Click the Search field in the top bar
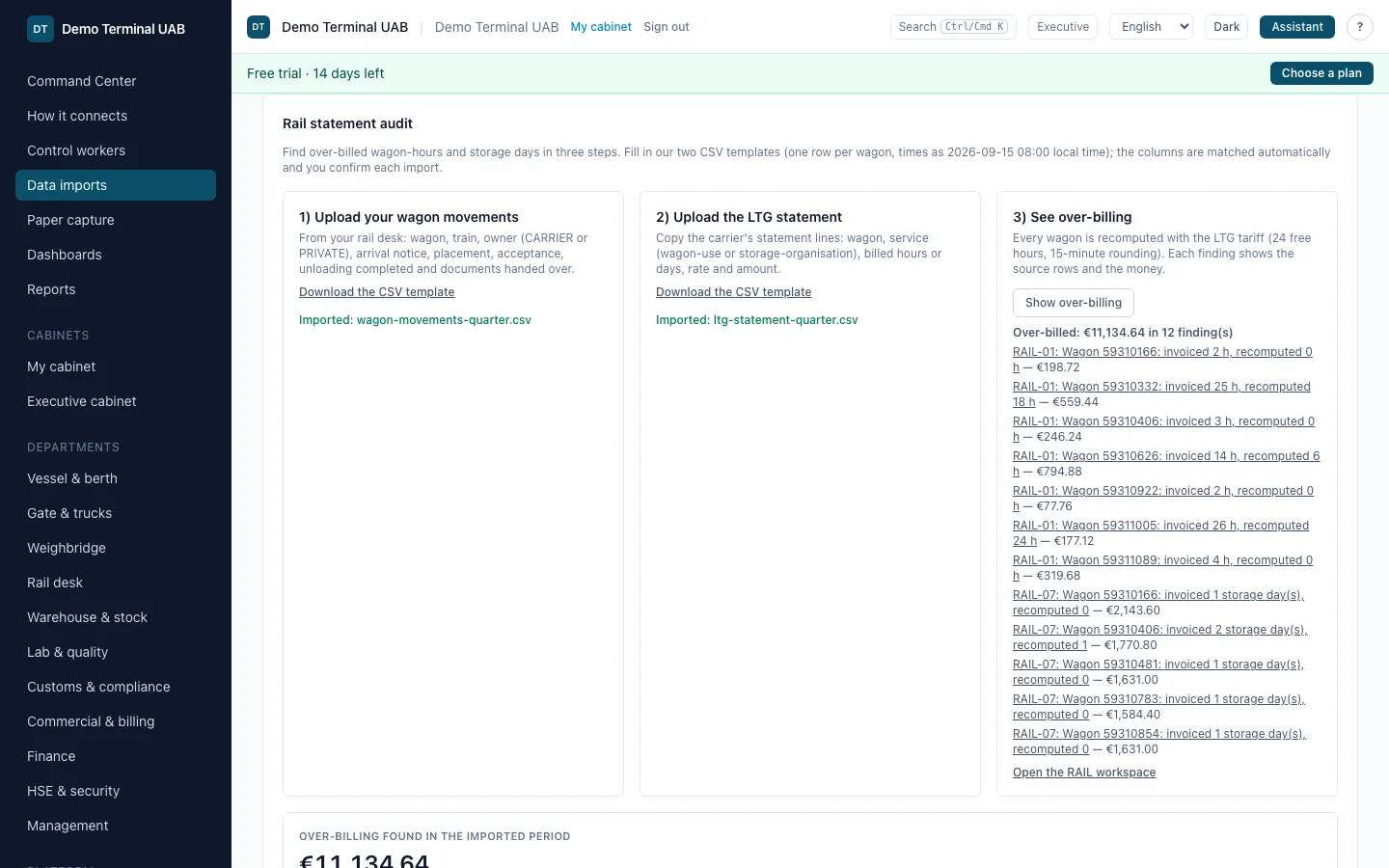The image size is (1389, 868). [953, 27]
